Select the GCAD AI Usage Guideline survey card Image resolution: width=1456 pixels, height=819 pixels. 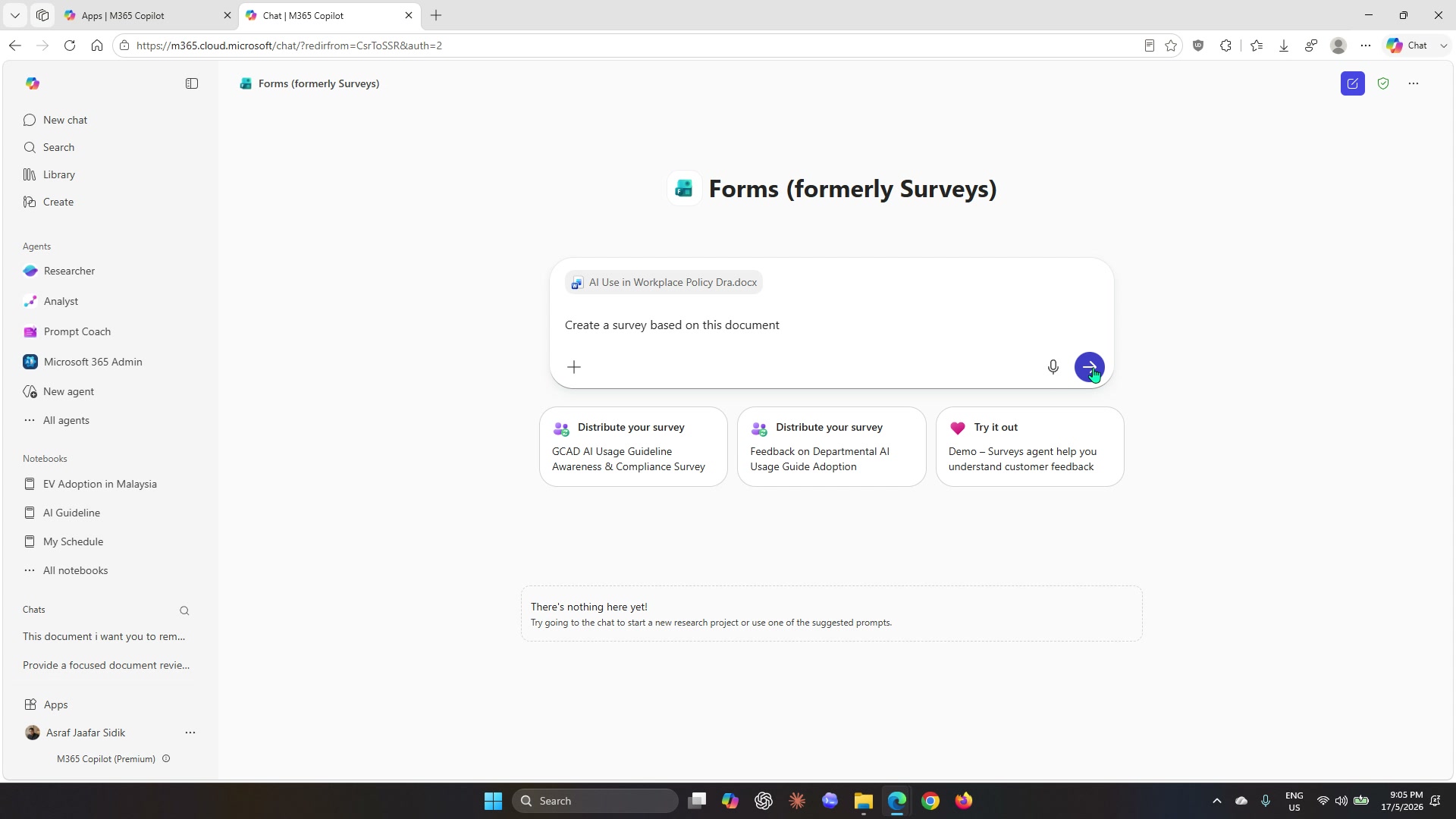[633, 447]
